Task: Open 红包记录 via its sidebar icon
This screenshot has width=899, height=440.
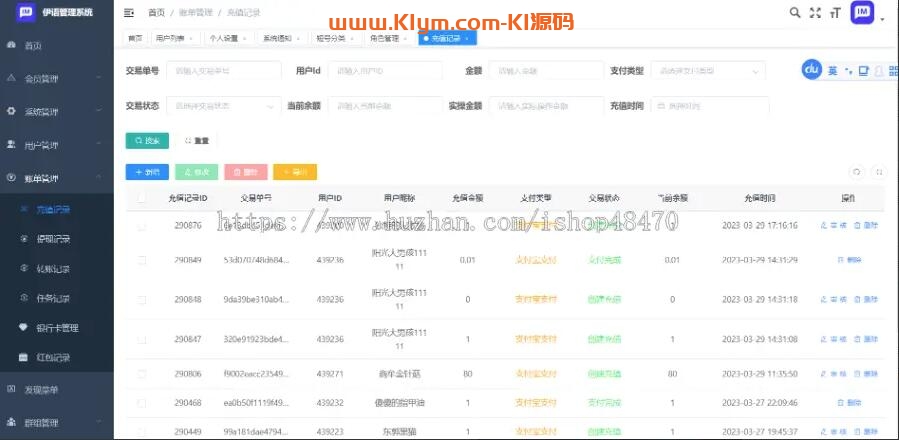Action: (x=24, y=357)
